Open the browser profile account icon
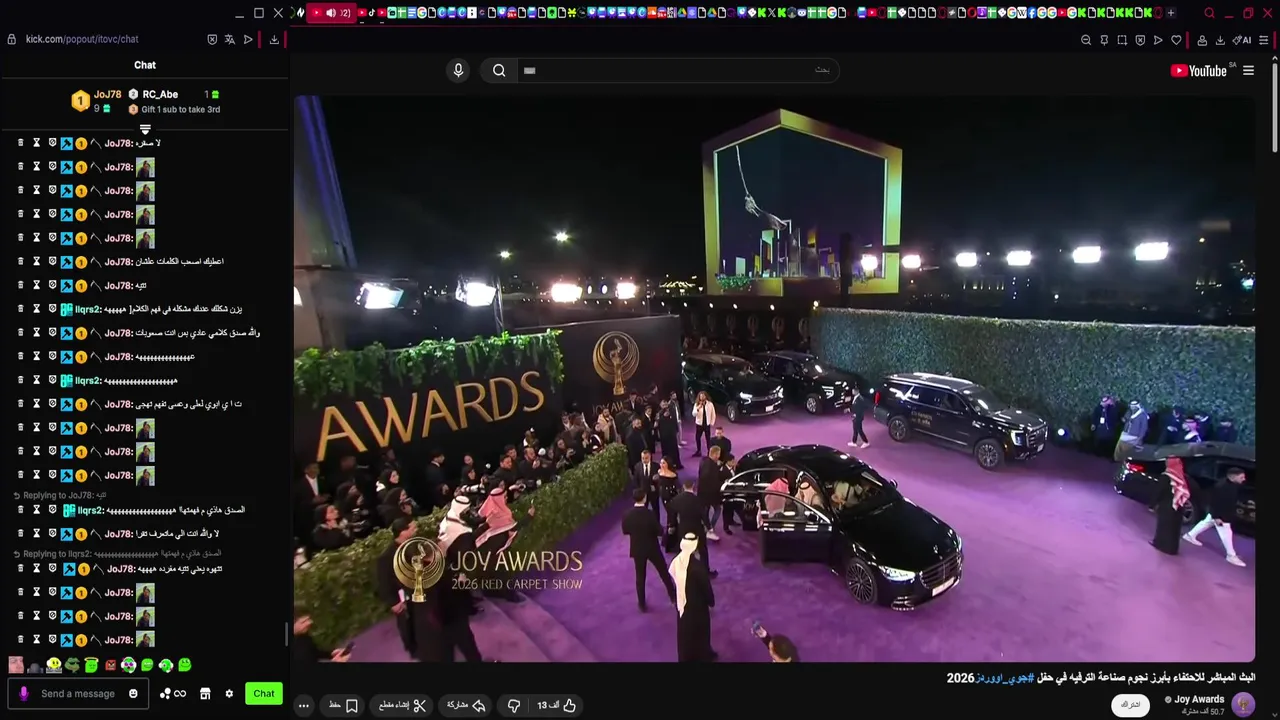Screen dimensions: 1280x720 [1202, 40]
